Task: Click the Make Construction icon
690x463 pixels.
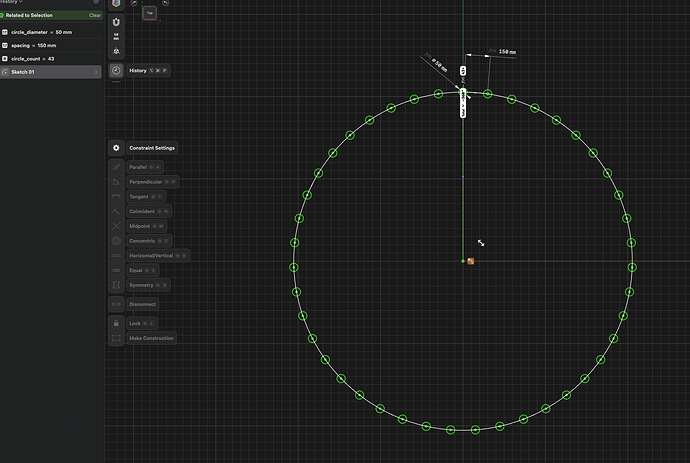Action: coord(116,338)
